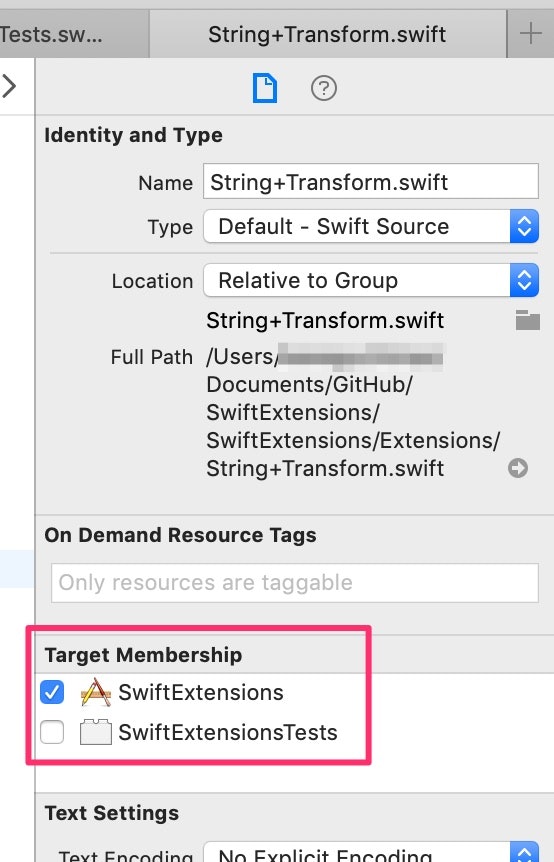Add a new editor tab with plus

coord(530,34)
